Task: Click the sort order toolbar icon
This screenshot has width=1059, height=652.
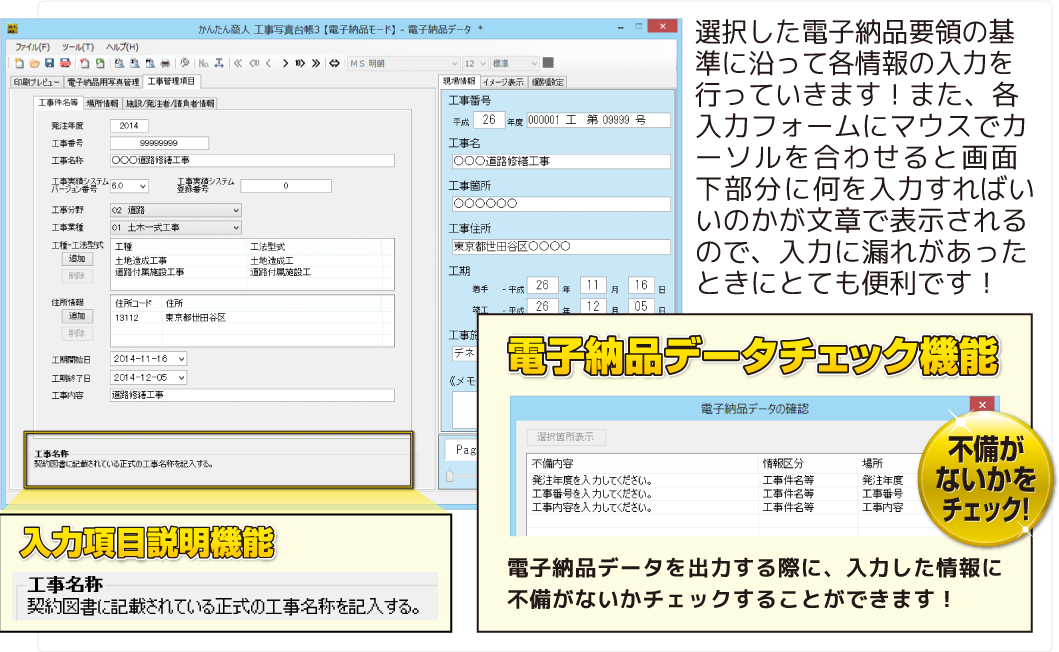Action: [x=219, y=64]
